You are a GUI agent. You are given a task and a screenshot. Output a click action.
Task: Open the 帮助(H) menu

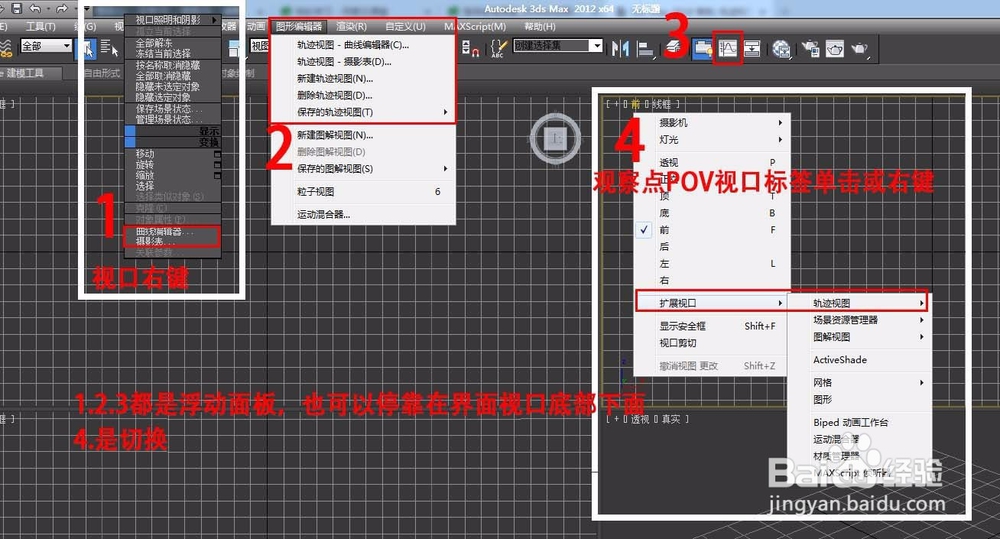[540, 26]
